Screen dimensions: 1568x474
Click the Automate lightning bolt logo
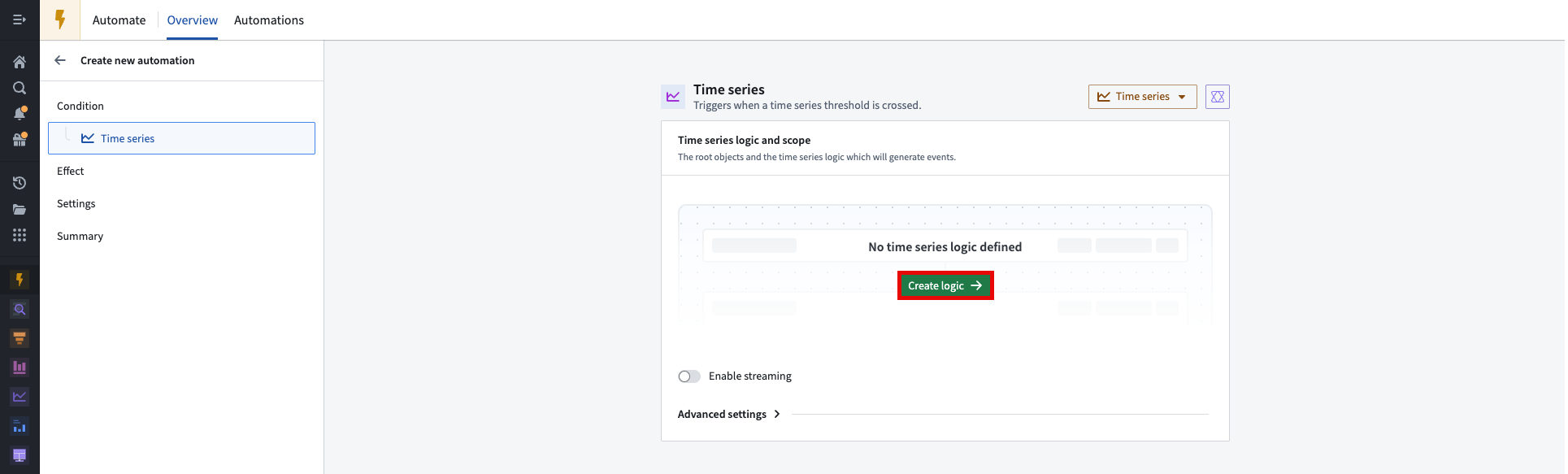(60, 20)
